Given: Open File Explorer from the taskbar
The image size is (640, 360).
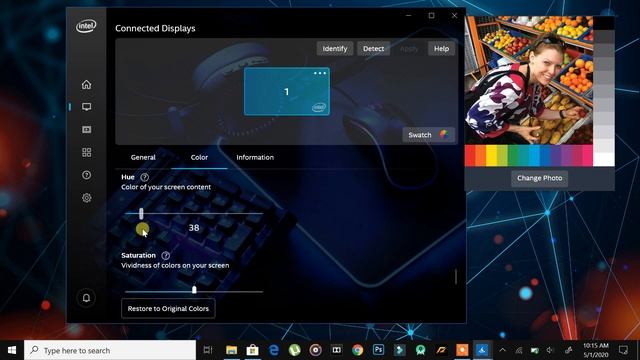Looking at the screenshot, I should coord(231,350).
